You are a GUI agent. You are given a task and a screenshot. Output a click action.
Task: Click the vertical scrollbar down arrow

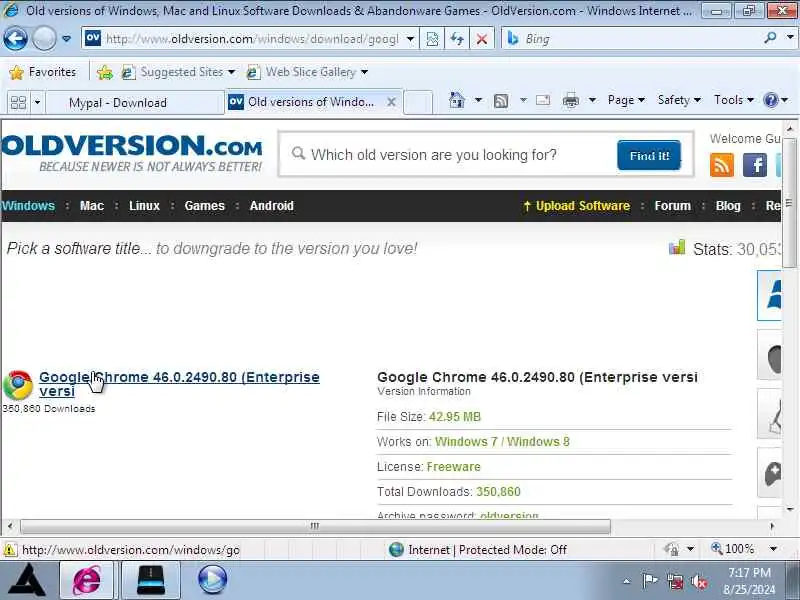pos(790,509)
